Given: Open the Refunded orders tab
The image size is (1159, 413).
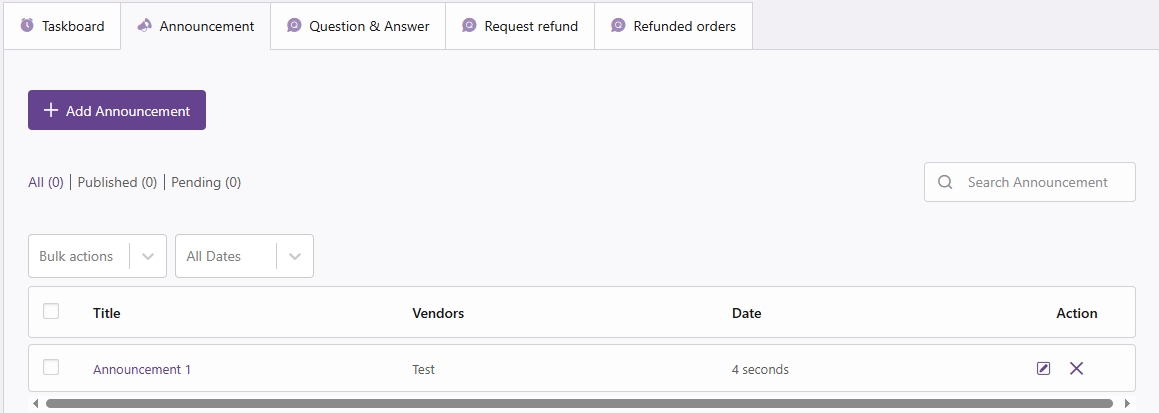Looking at the screenshot, I should [684, 26].
